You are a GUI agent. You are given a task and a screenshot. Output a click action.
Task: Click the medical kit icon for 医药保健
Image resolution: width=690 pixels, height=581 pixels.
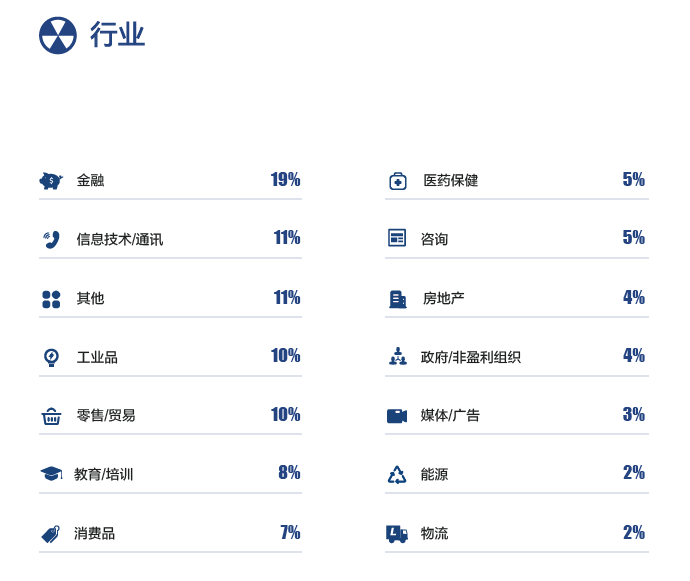397,181
